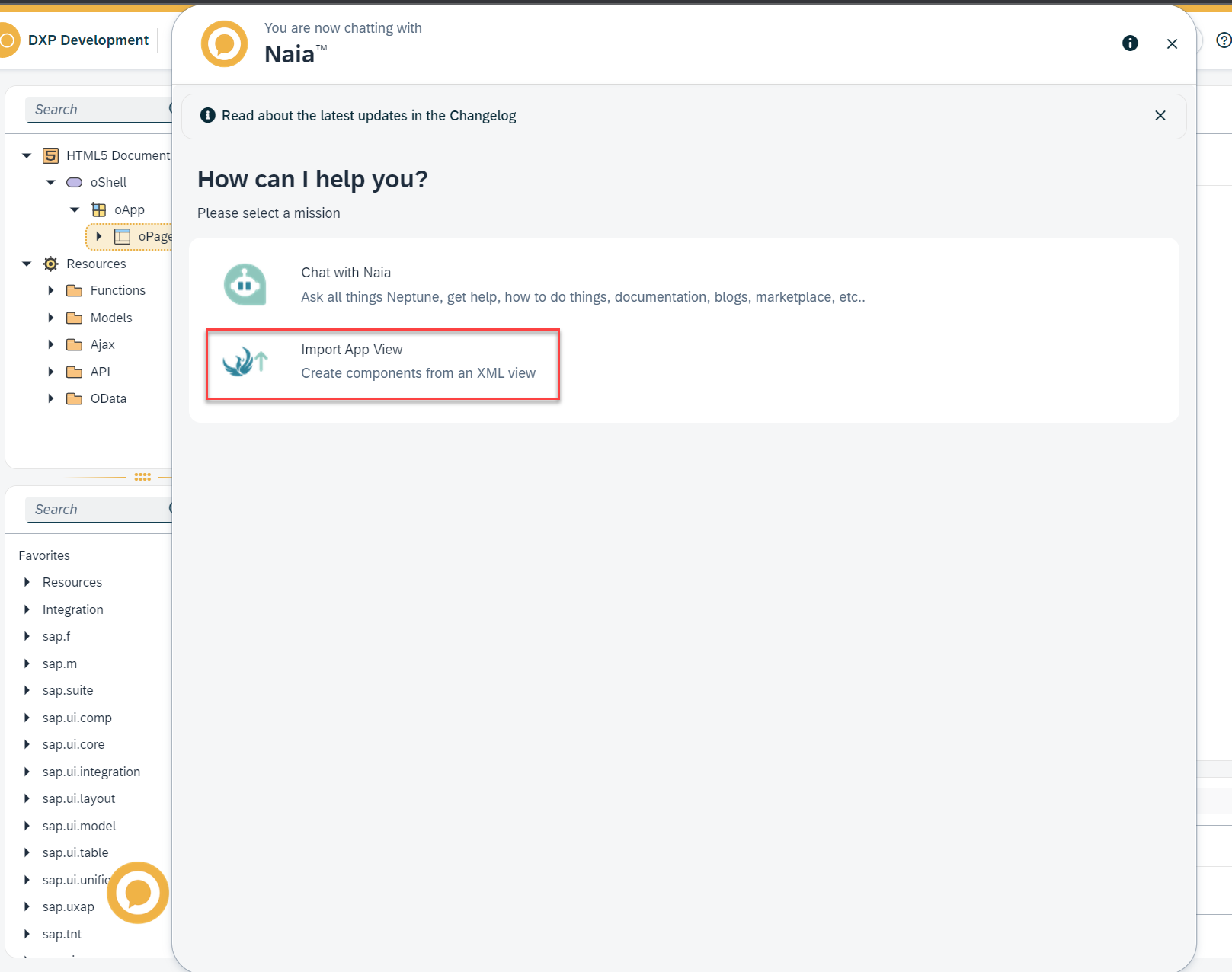The image size is (1232, 972).
Task: Click the Naia robot icon
Action: (245, 285)
